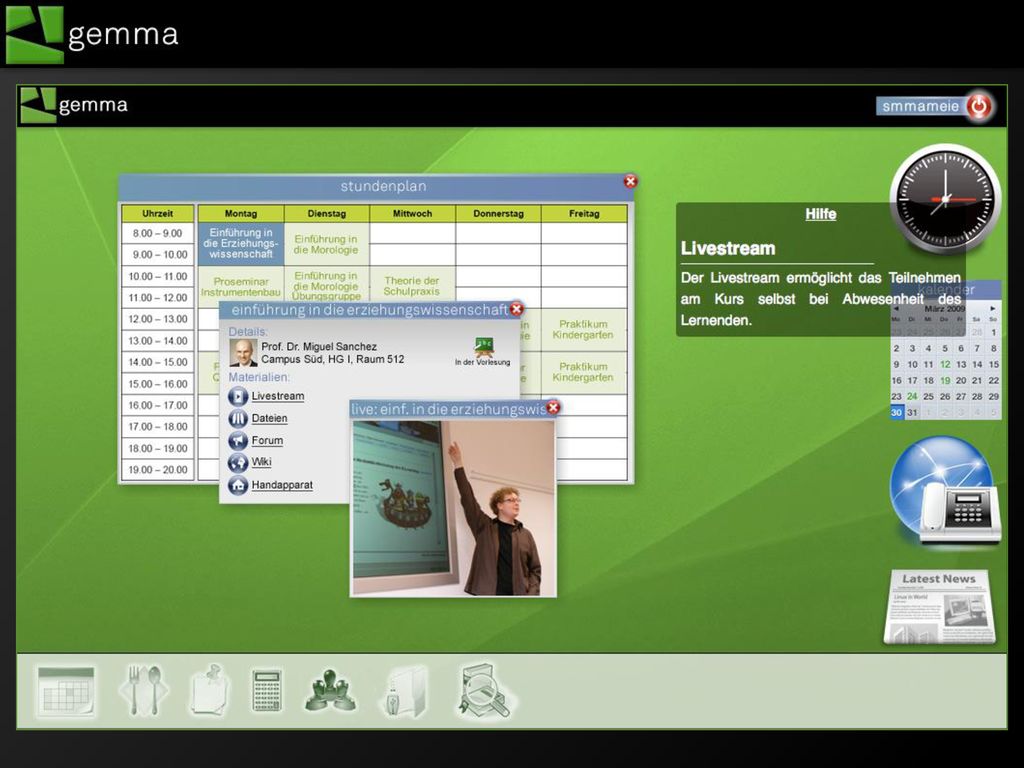Open the Wiki text link
Viewport: 1024px width, 768px height.
pos(261,462)
